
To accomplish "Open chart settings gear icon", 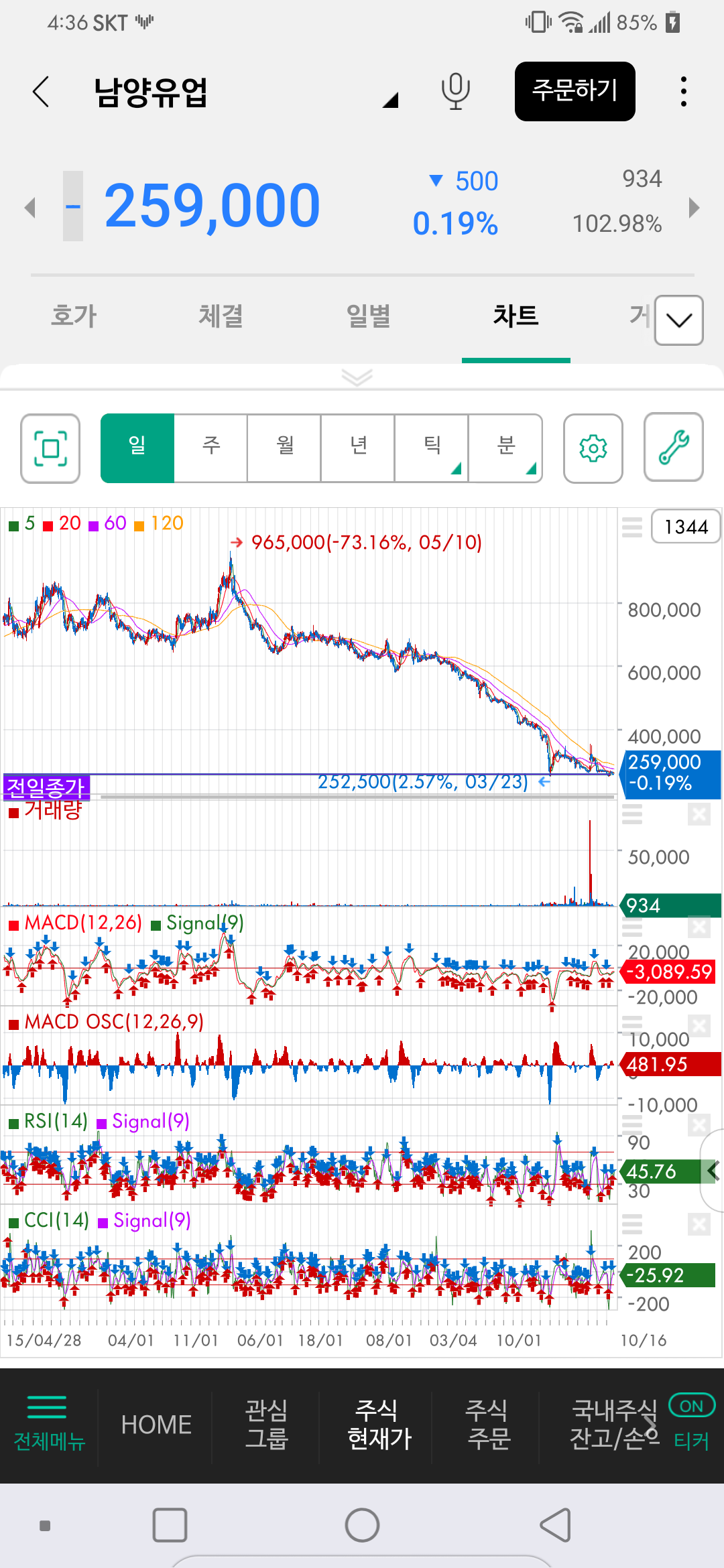I will [593, 448].
